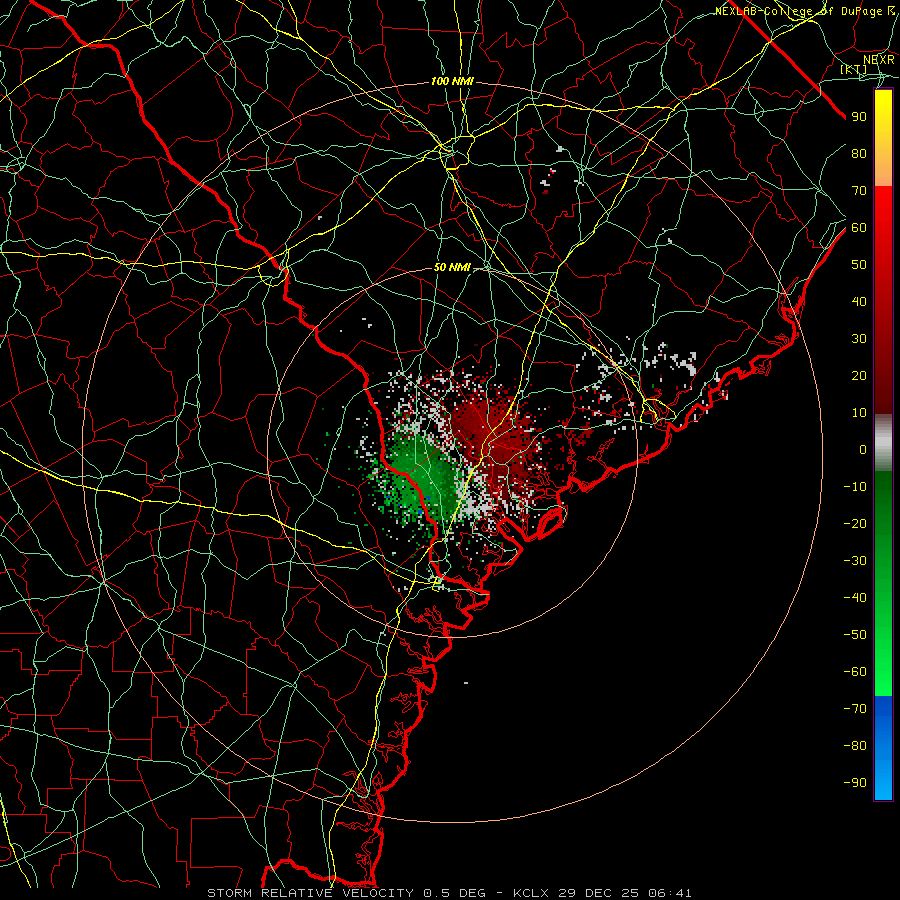
Task: Click the 10 value on the velocity scale
Action: (859, 413)
